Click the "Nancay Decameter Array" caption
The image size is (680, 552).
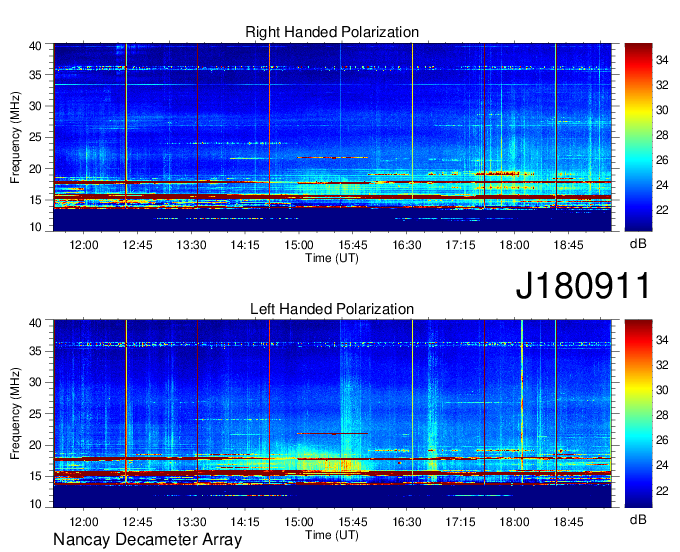pos(147,540)
